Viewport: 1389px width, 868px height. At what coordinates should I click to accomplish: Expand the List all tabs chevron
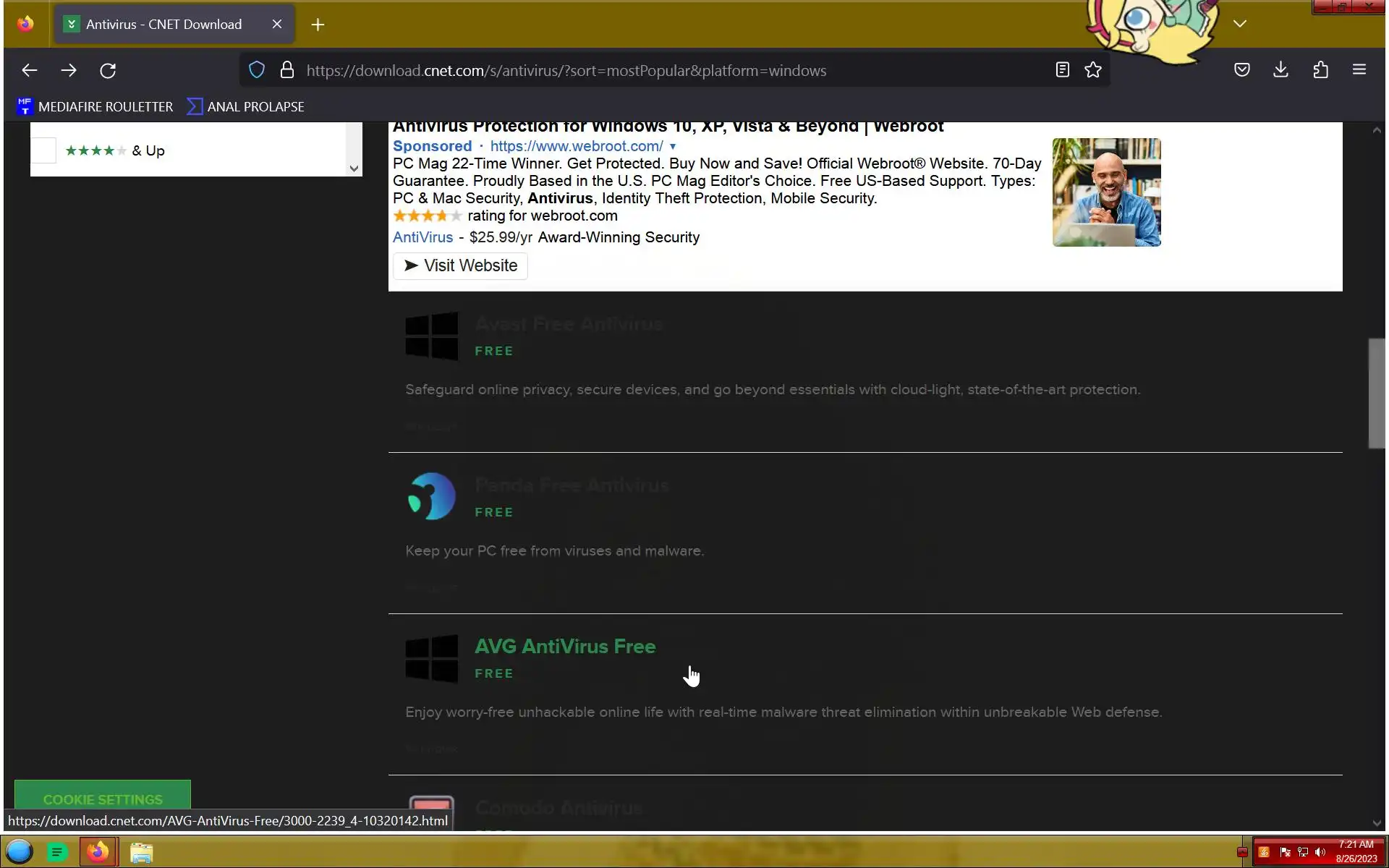coord(1239,24)
